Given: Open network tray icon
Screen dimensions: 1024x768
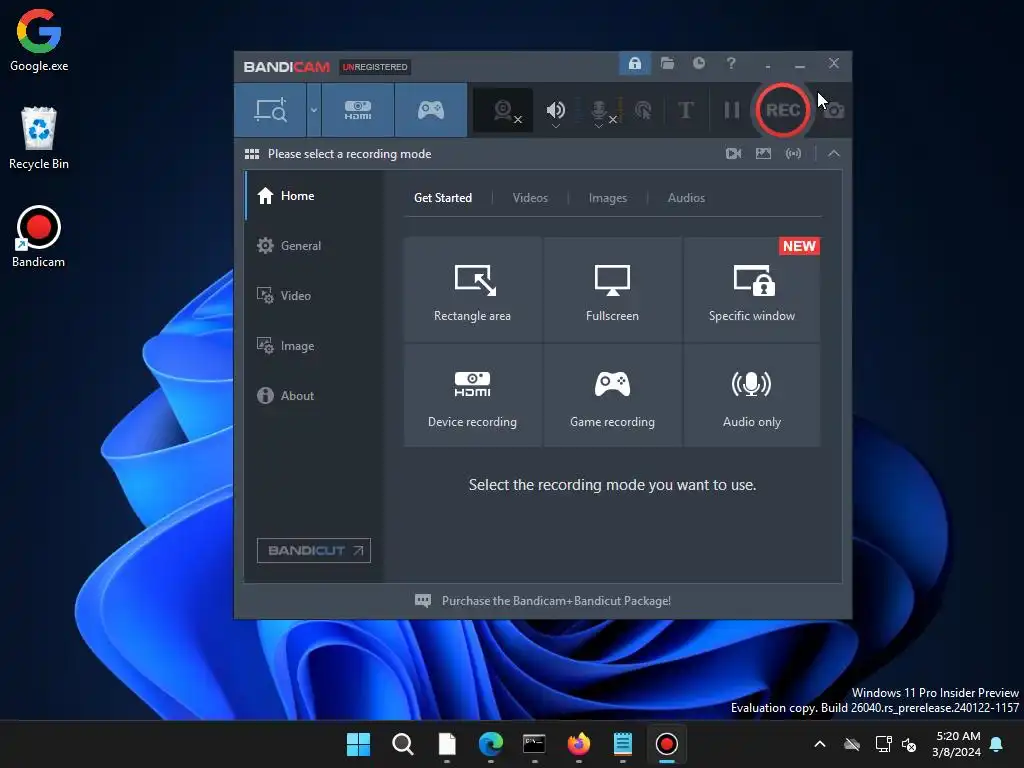Looking at the screenshot, I should (883, 744).
